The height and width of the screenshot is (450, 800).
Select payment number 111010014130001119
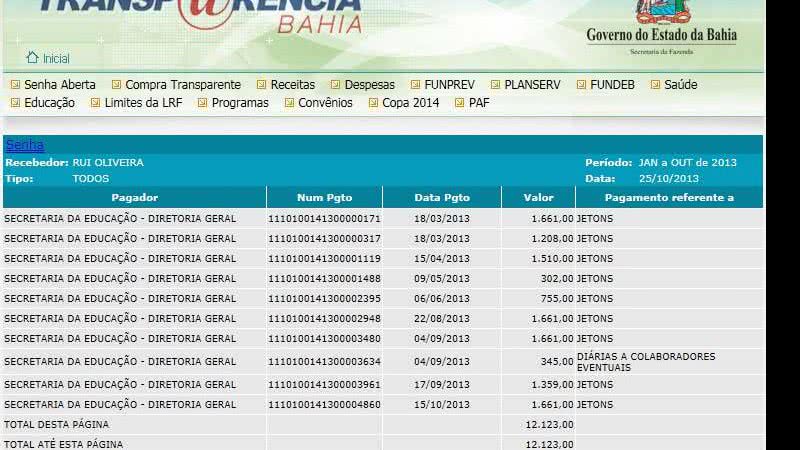[x=324, y=258]
